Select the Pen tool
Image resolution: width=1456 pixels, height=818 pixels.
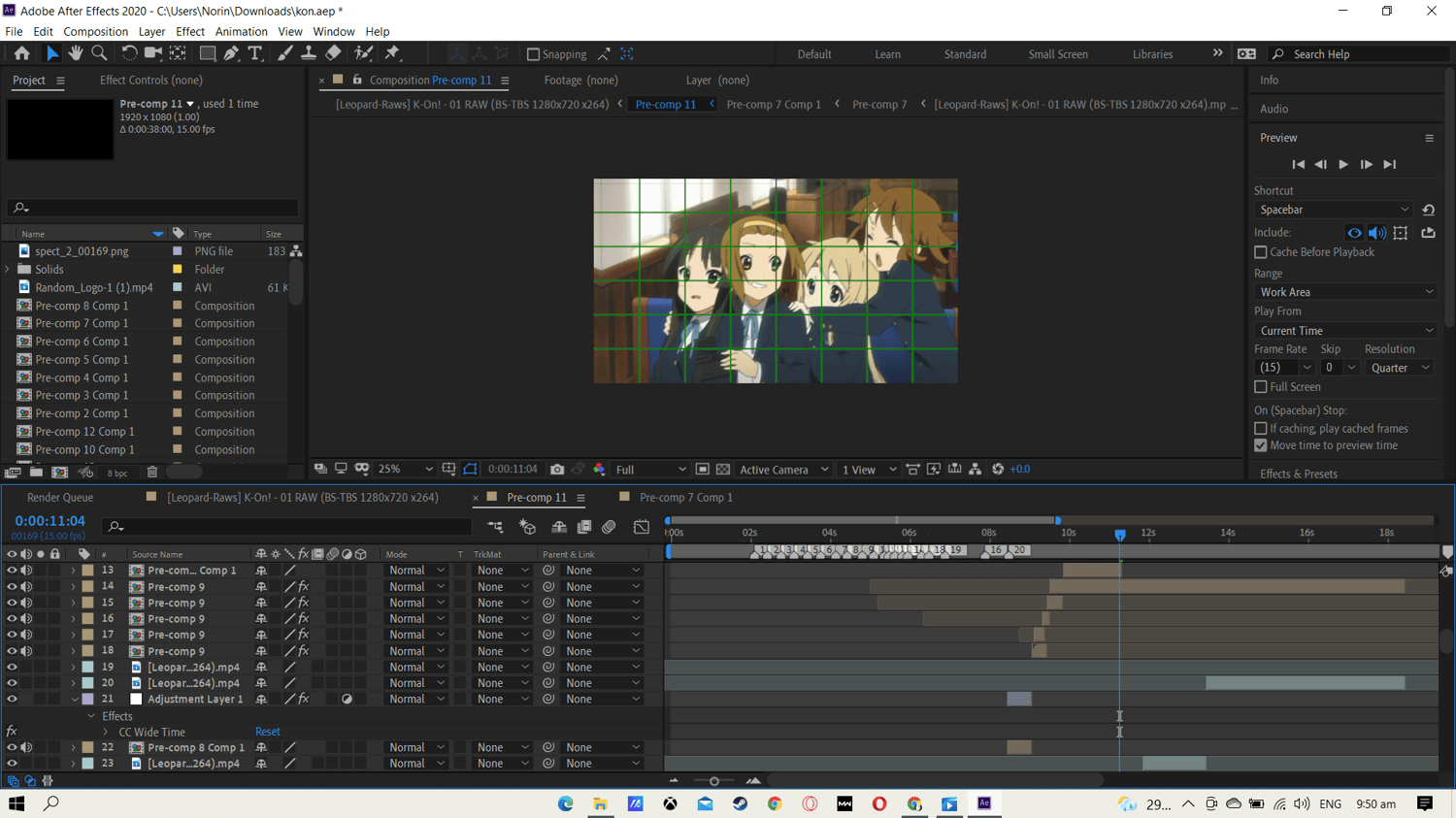231,53
